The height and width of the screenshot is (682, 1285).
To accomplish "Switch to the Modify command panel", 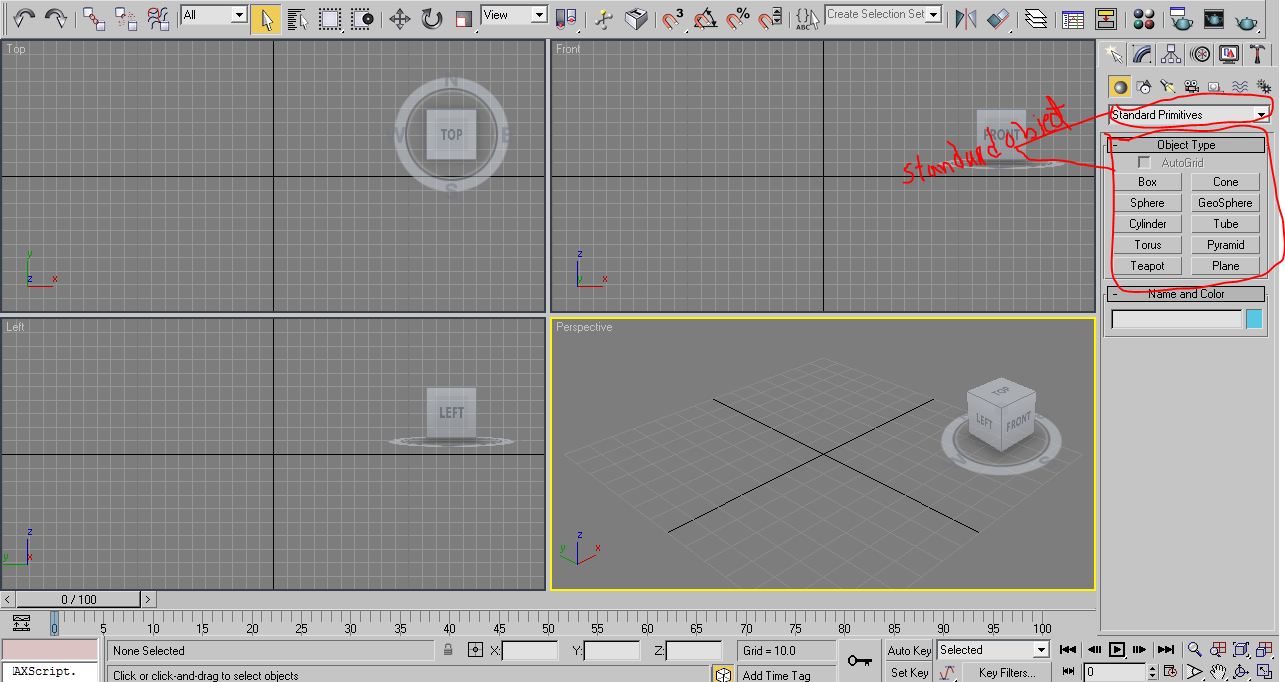I will 1141,55.
